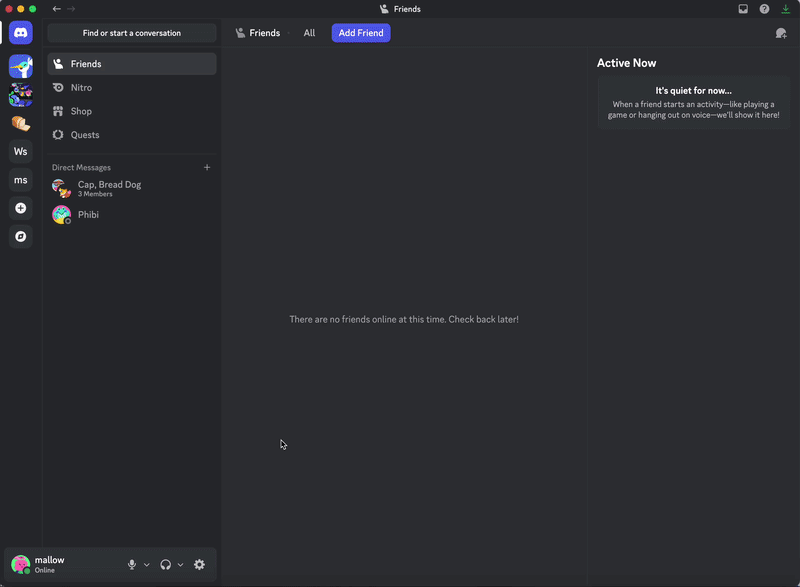The width and height of the screenshot is (800, 587).
Task: Open the bird avatar server
Action: coord(21,66)
